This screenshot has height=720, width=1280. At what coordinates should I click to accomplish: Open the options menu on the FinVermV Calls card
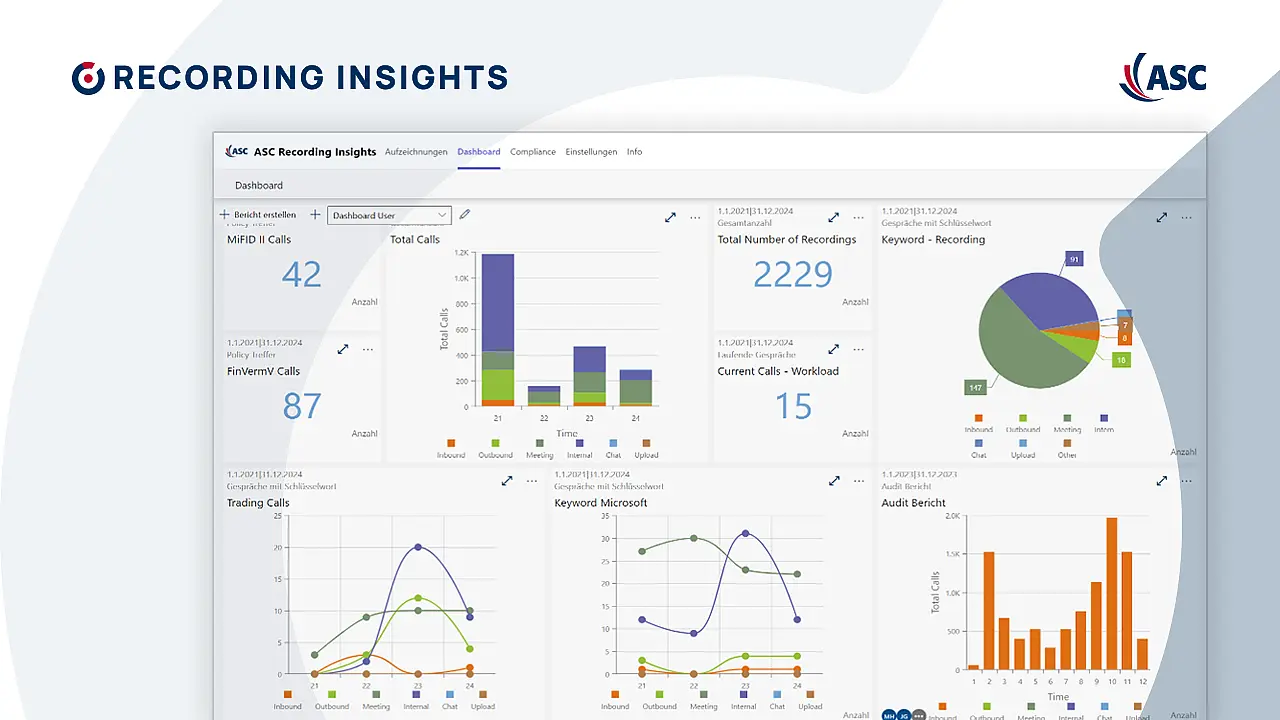point(367,349)
